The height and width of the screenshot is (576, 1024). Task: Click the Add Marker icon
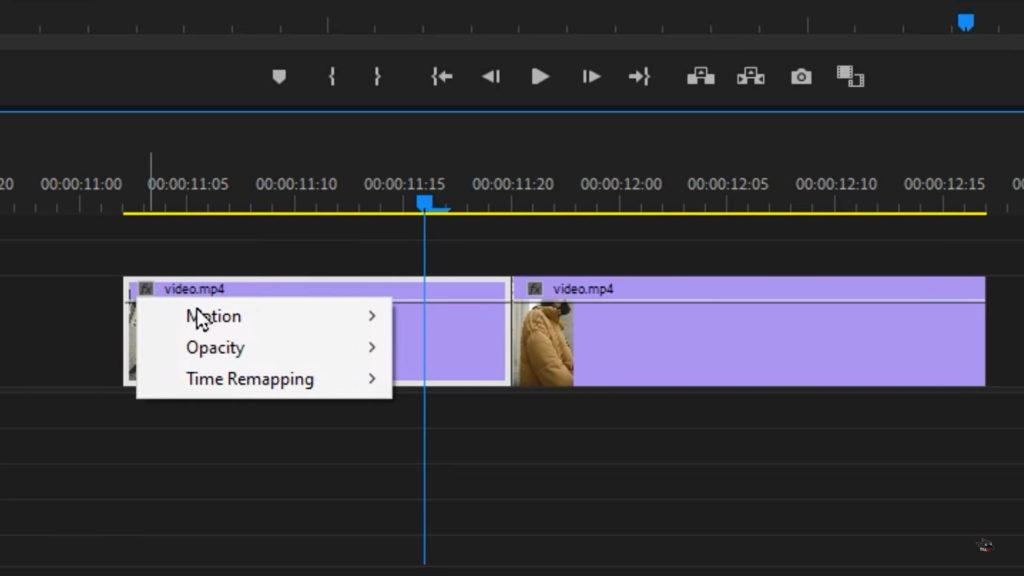point(280,76)
